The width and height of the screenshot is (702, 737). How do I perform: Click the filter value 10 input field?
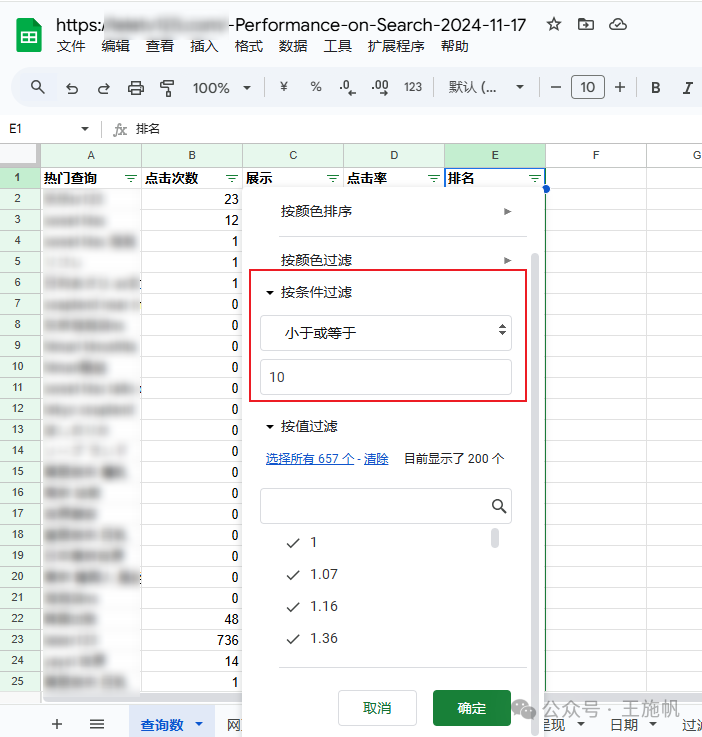pos(386,377)
